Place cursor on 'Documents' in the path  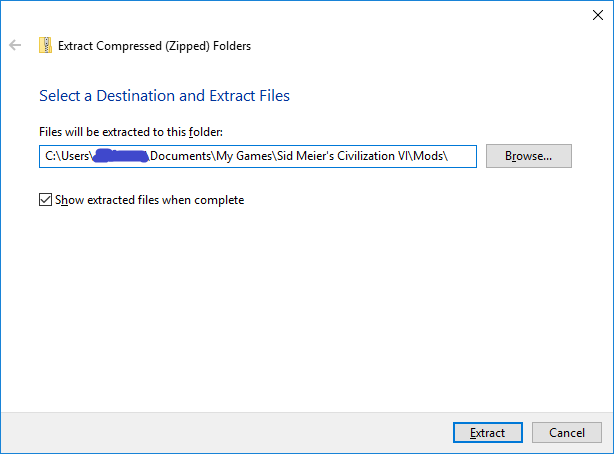click(x=181, y=156)
